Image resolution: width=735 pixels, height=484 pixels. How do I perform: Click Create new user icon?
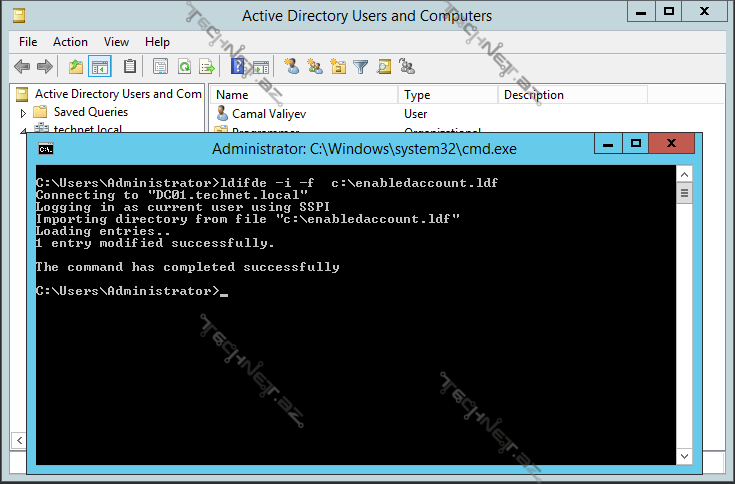pos(291,67)
